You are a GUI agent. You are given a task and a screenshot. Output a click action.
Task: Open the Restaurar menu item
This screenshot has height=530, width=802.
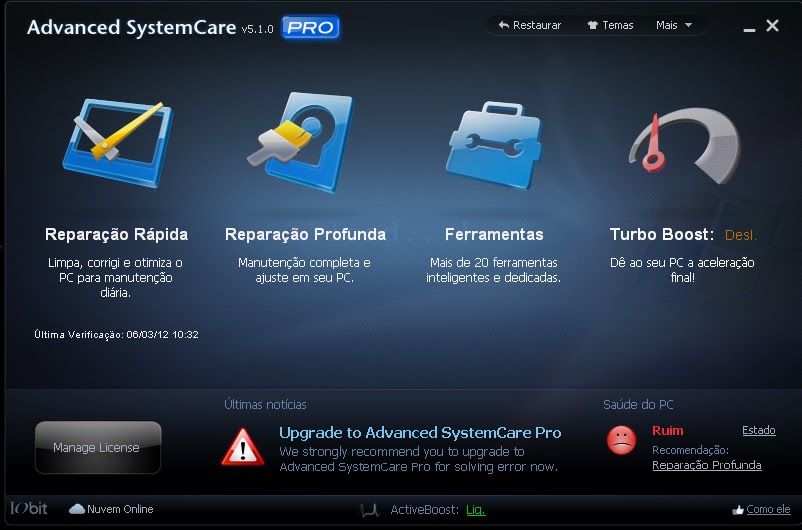pyautogui.click(x=529, y=25)
